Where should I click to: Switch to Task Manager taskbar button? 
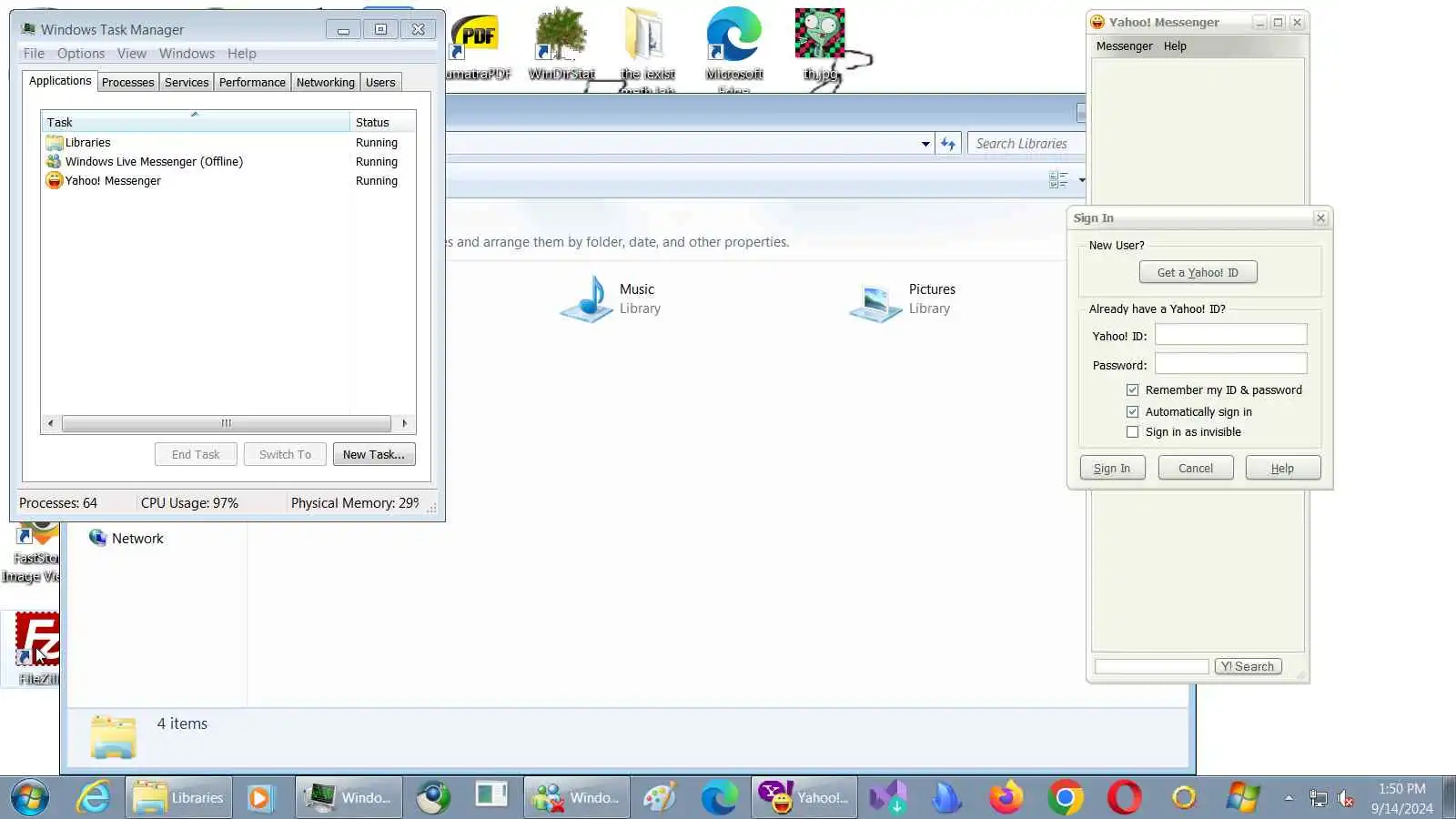pyautogui.click(x=349, y=798)
